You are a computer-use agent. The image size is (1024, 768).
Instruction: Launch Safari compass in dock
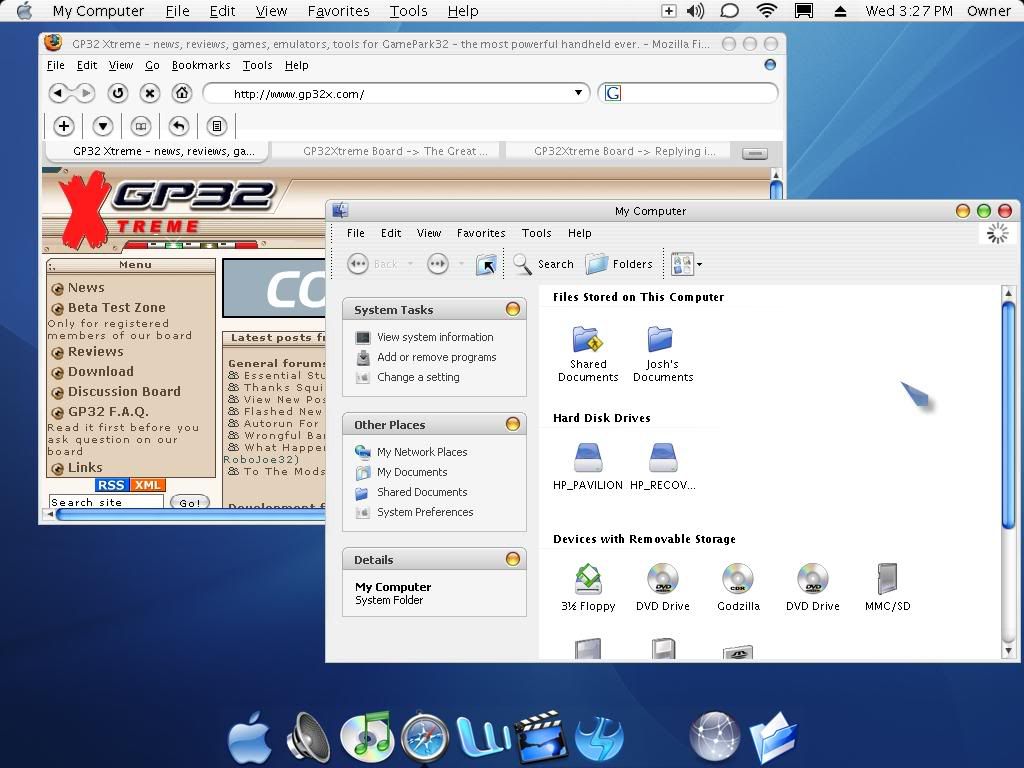(x=425, y=739)
